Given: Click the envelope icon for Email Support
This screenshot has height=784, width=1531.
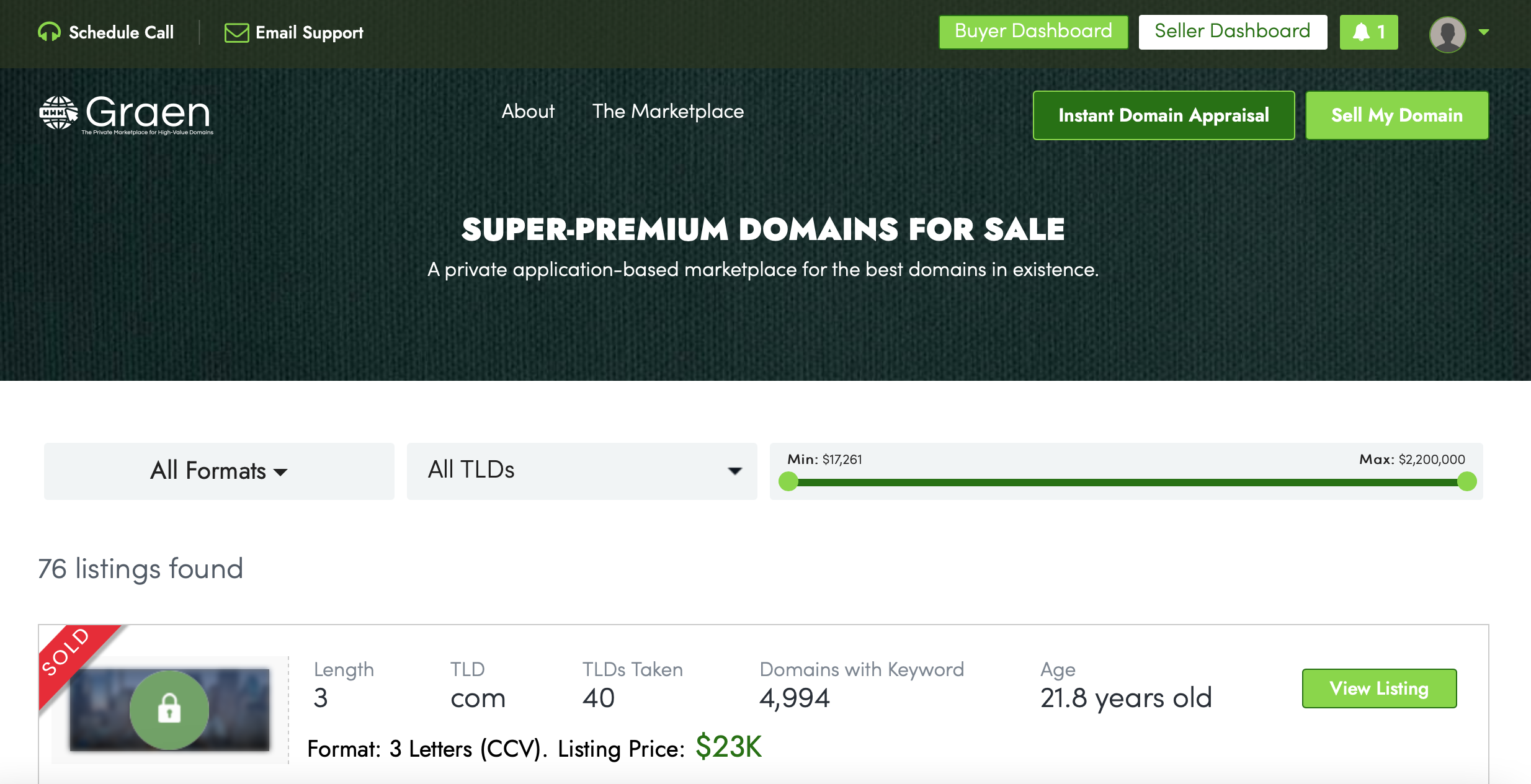Looking at the screenshot, I should (x=236, y=32).
